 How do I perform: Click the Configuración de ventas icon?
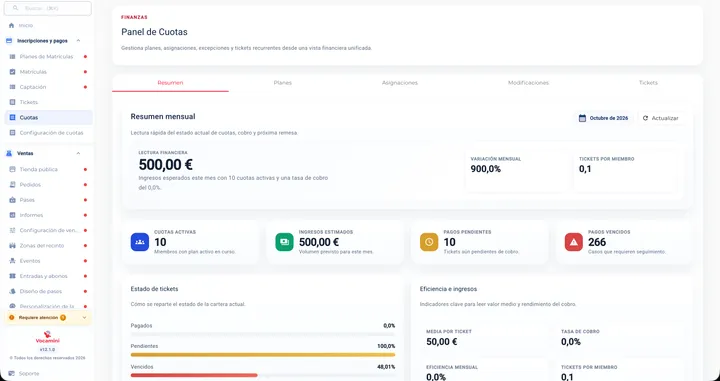pyautogui.click(x=12, y=230)
